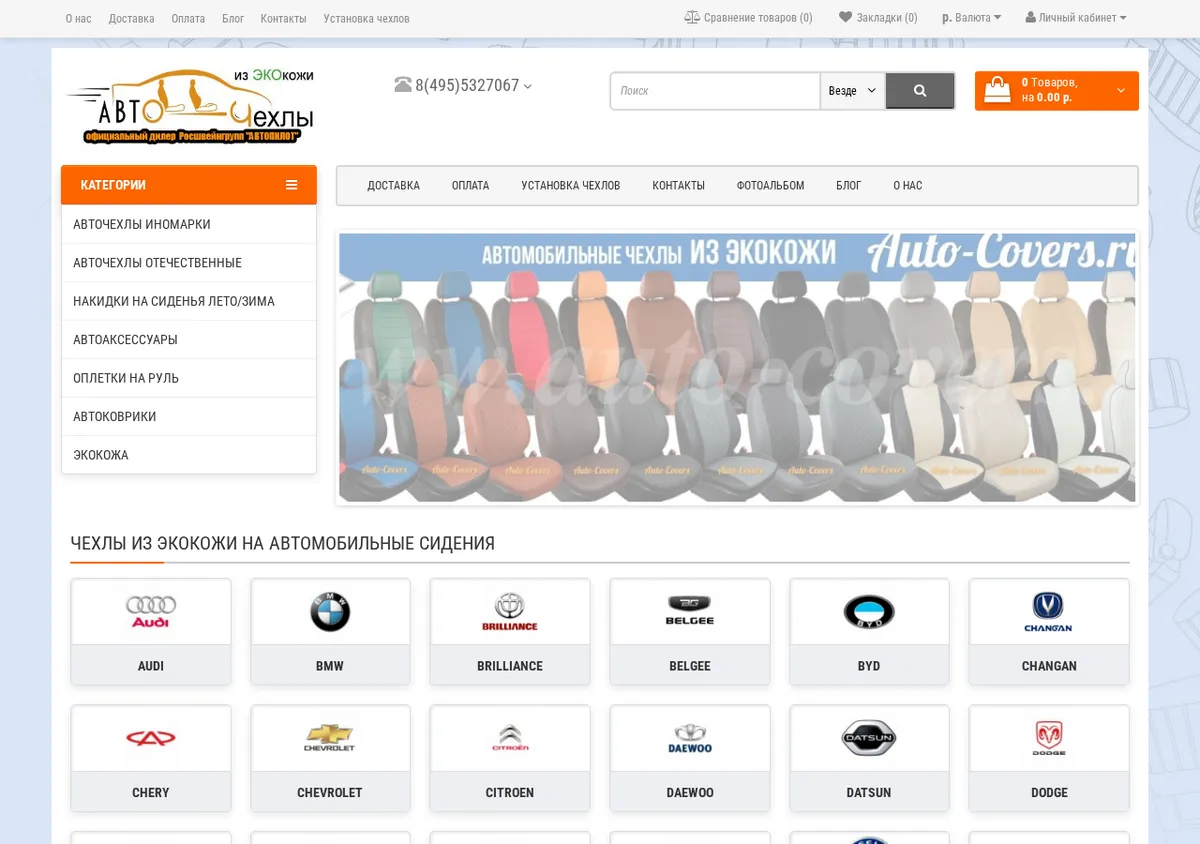Click the BMW brand logo
Image resolution: width=1200 pixels, height=844 pixels.
330,612
